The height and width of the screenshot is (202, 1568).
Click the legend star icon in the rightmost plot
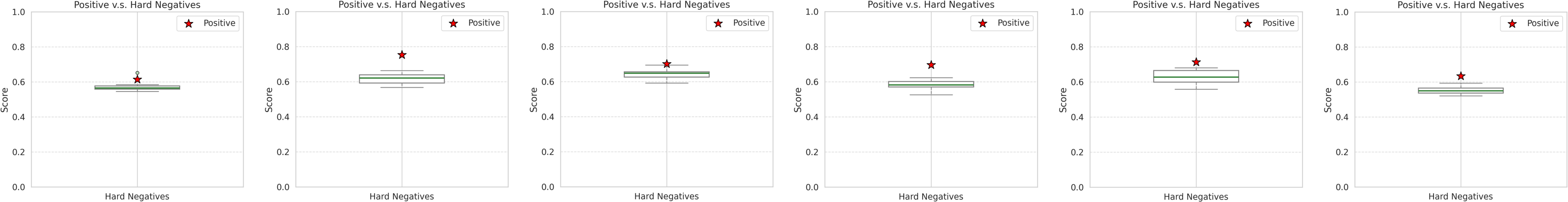(1512, 24)
